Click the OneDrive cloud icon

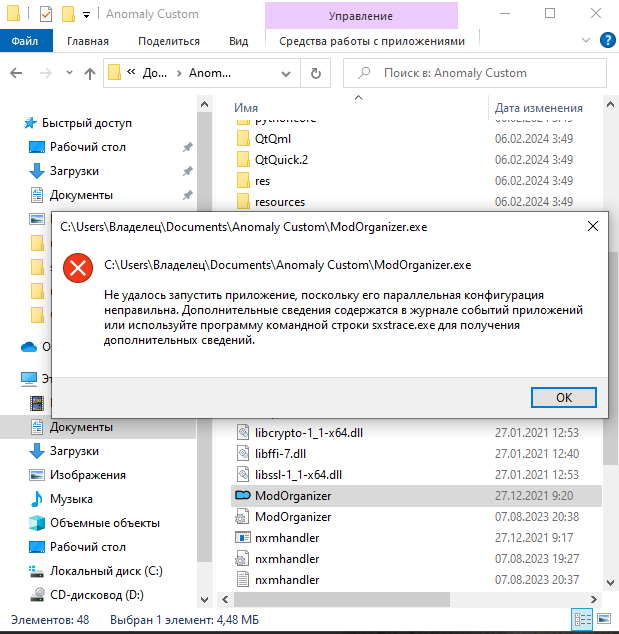[x=29, y=347]
